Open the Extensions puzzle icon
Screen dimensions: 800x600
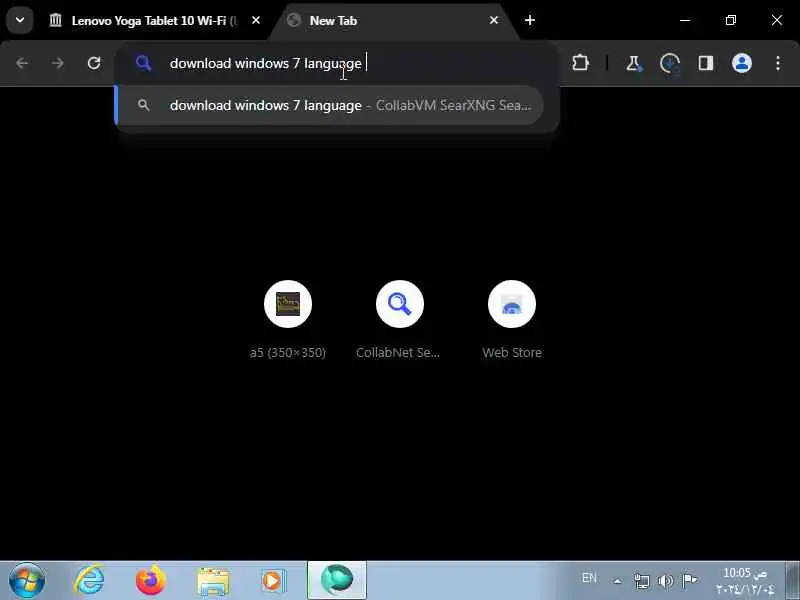[x=581, y=63]
